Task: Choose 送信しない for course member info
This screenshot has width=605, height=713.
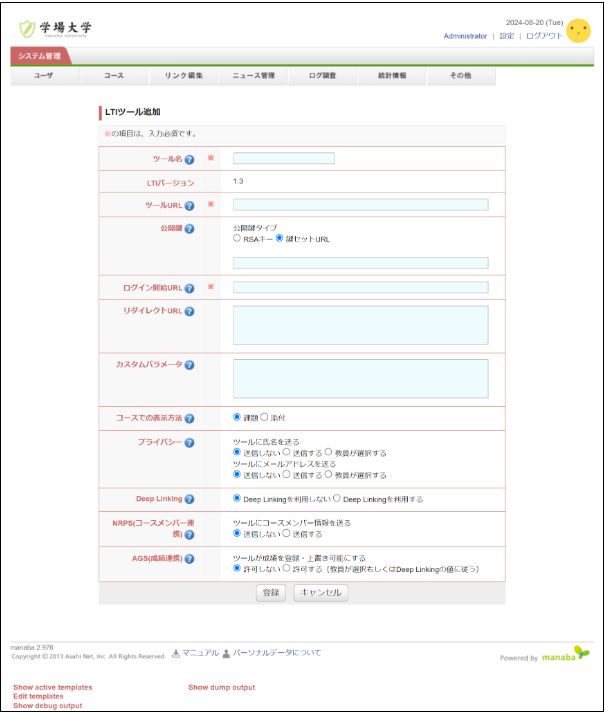Action: coord(237,533)
